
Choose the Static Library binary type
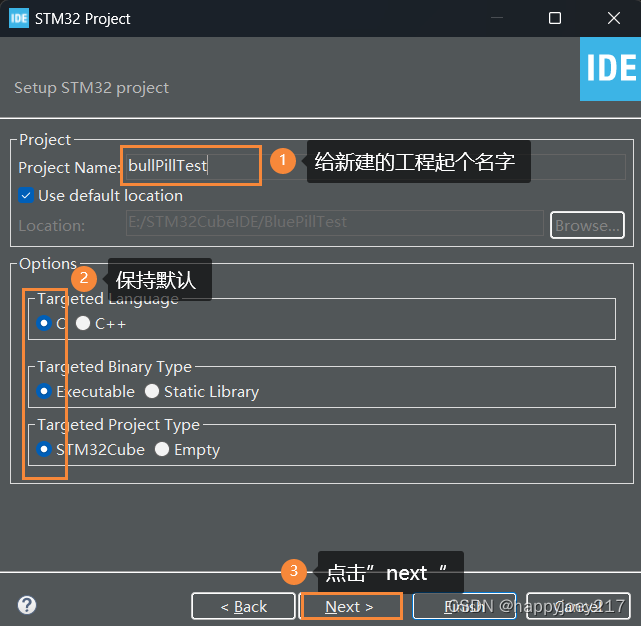[x=152, y=391]
